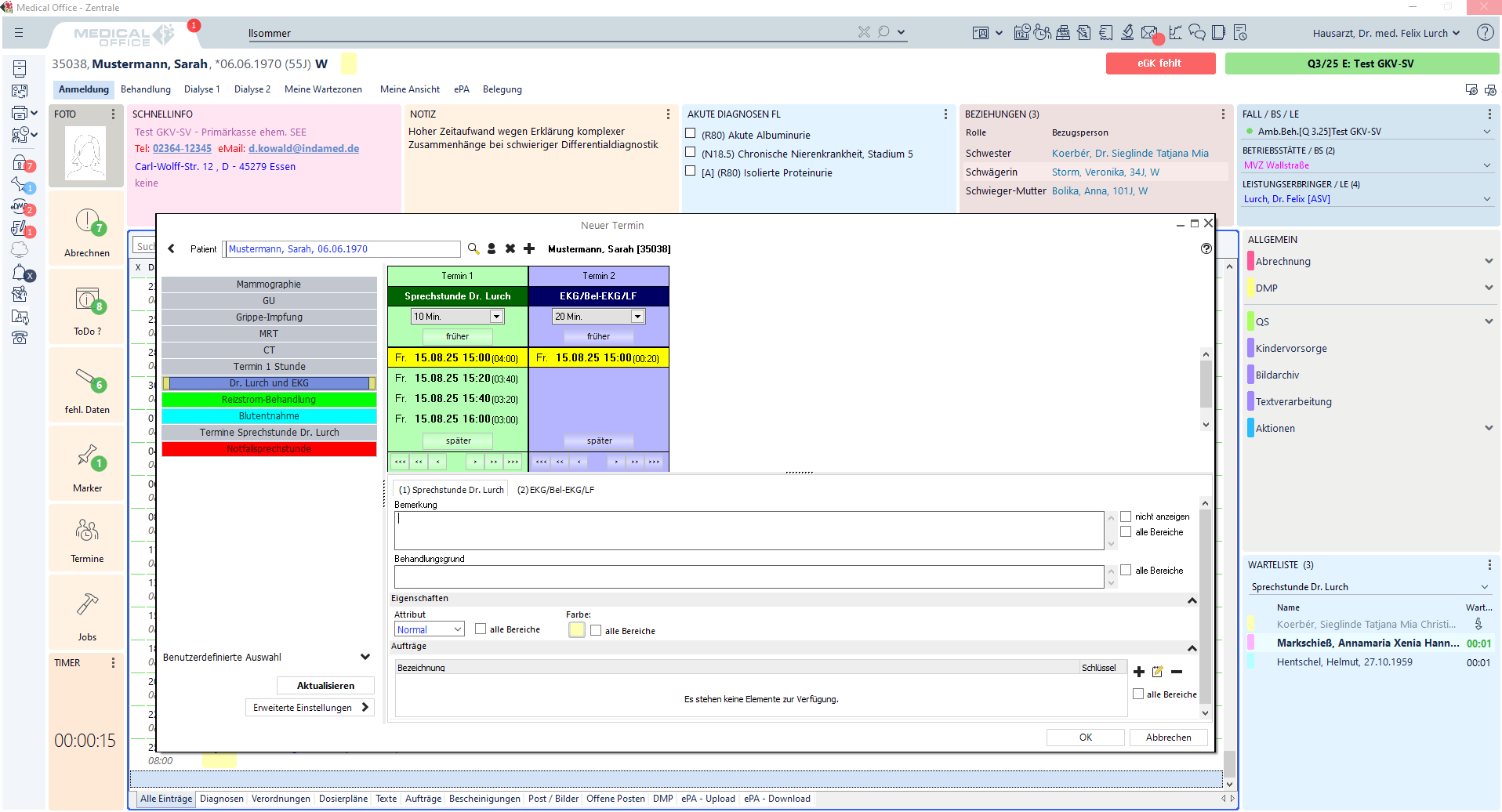Open the Behandlung tab
Viewport: 1502px width, 812px height.
pyautogui.click(x=146, y=89)
